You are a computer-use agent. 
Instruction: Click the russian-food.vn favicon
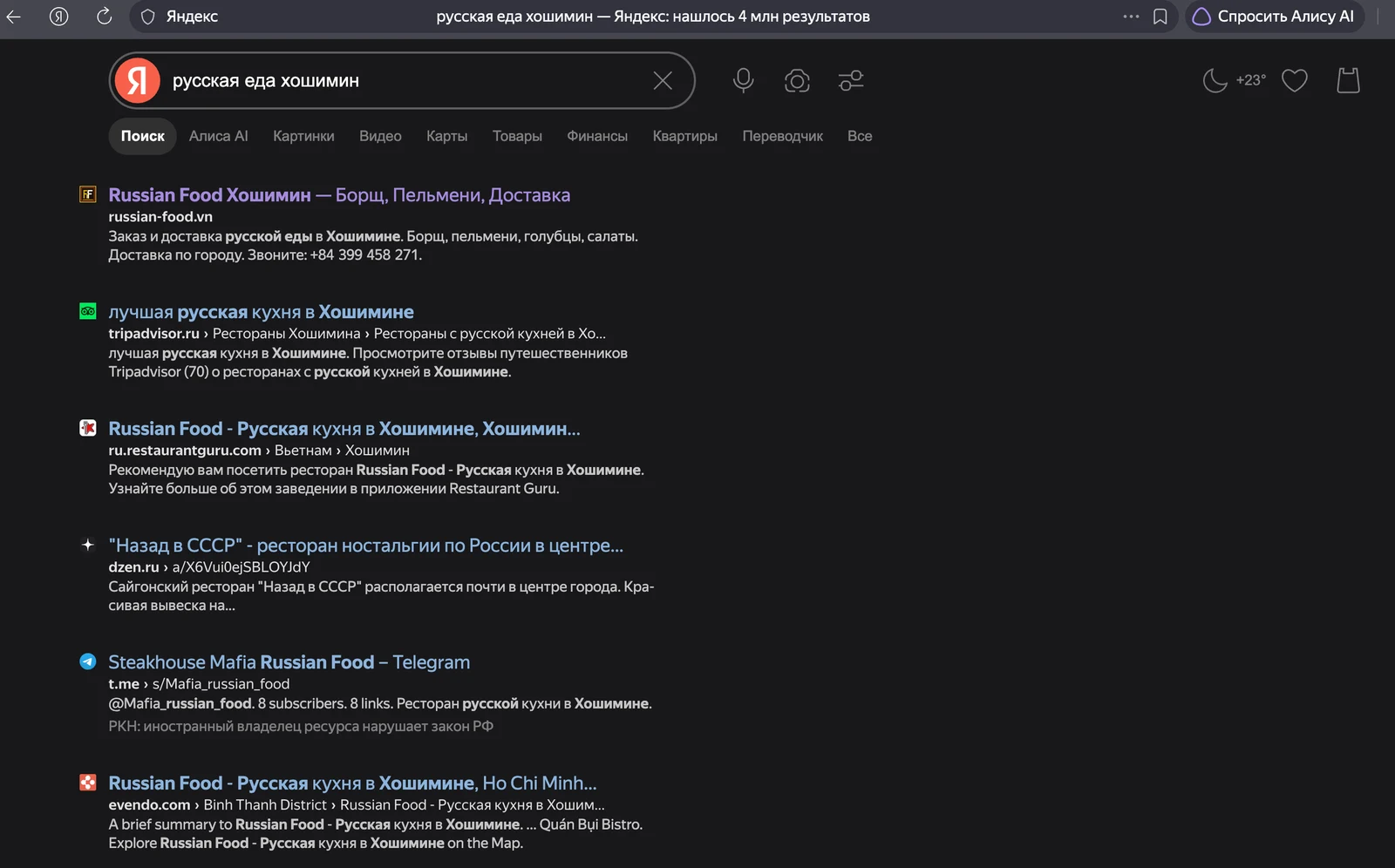click(88, 194)
